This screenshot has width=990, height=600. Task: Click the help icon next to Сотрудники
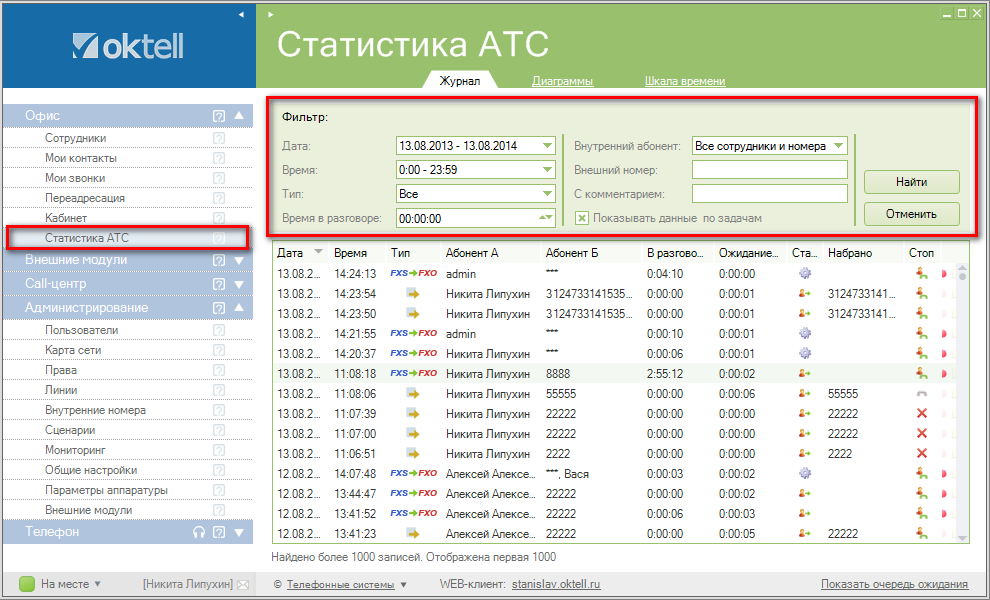[x=218, y=139]
